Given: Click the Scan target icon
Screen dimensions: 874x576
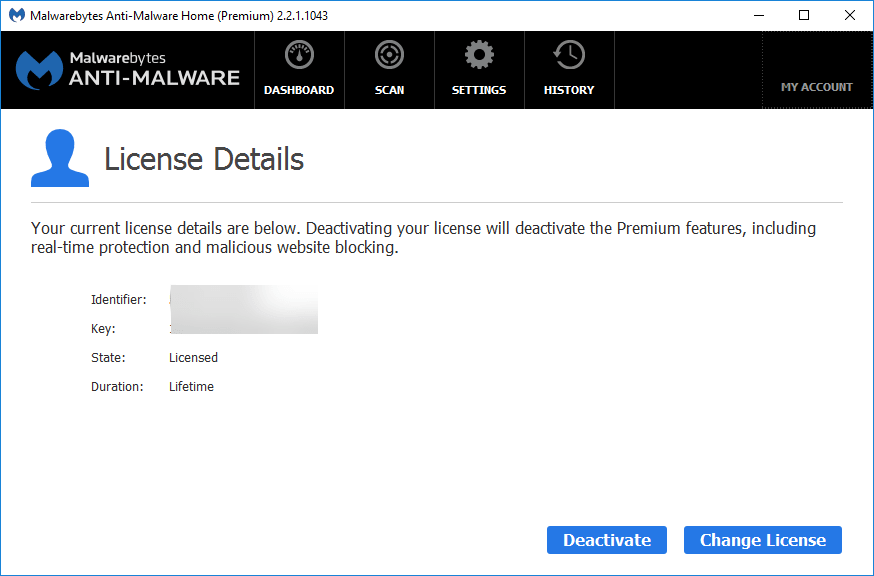Looking at the screenshot, I should [x=389, y=55].
